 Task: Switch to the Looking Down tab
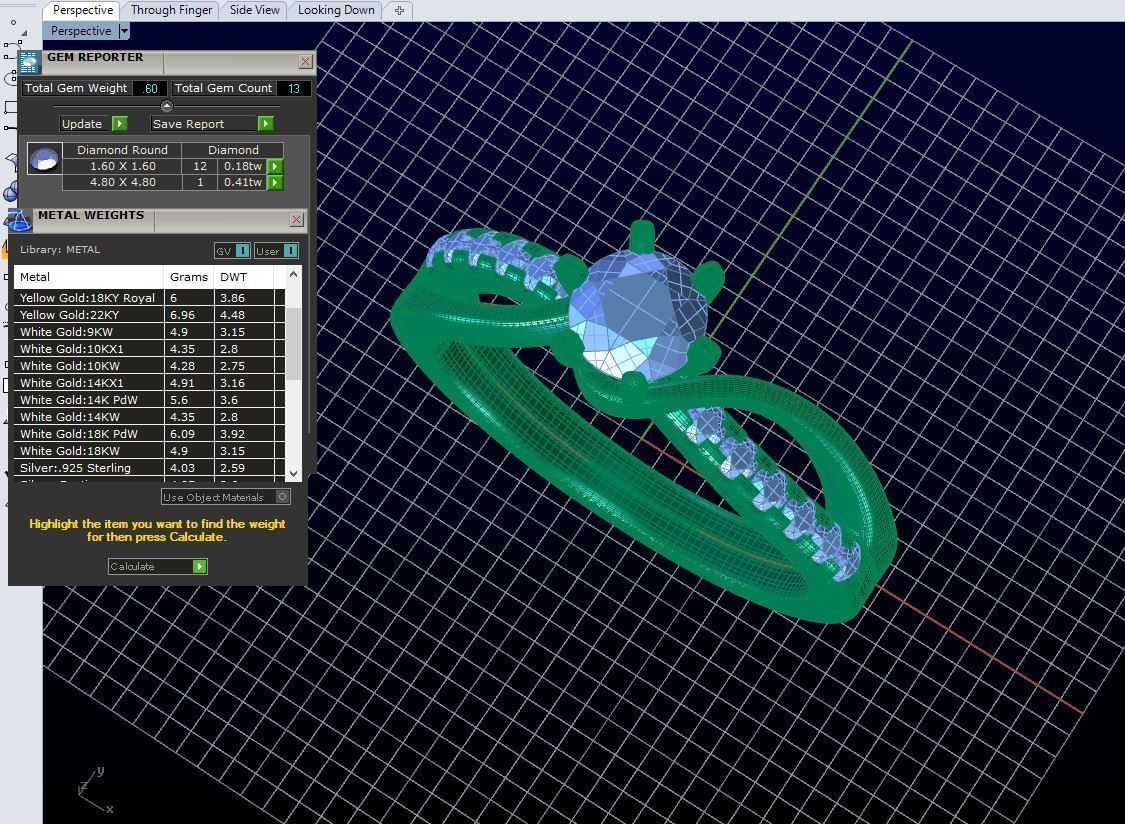[x=336, y=10]
